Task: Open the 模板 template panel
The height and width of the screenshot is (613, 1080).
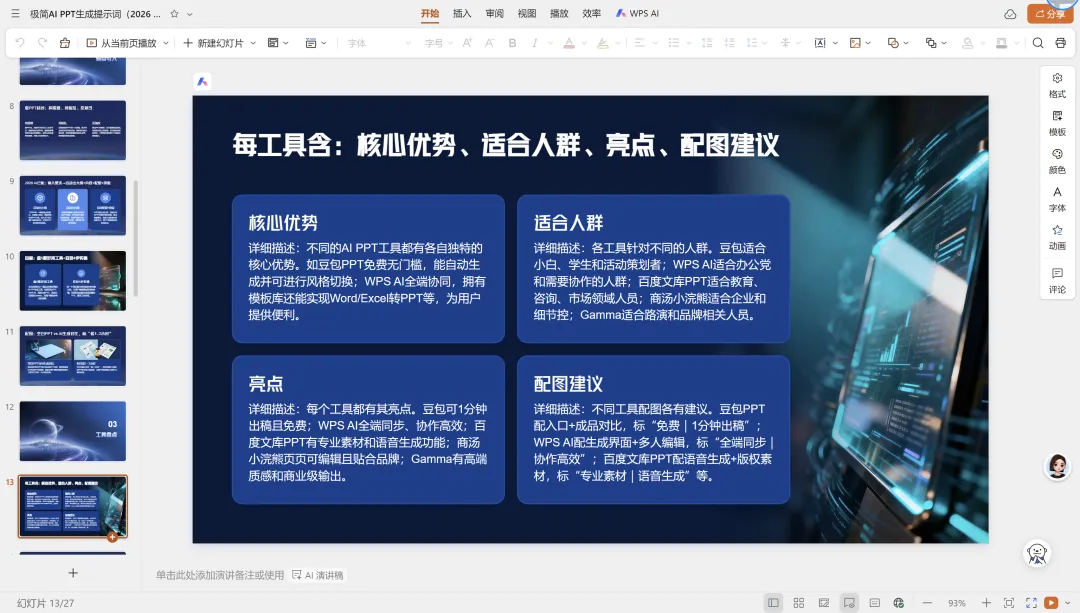Action: [1057, 123]
